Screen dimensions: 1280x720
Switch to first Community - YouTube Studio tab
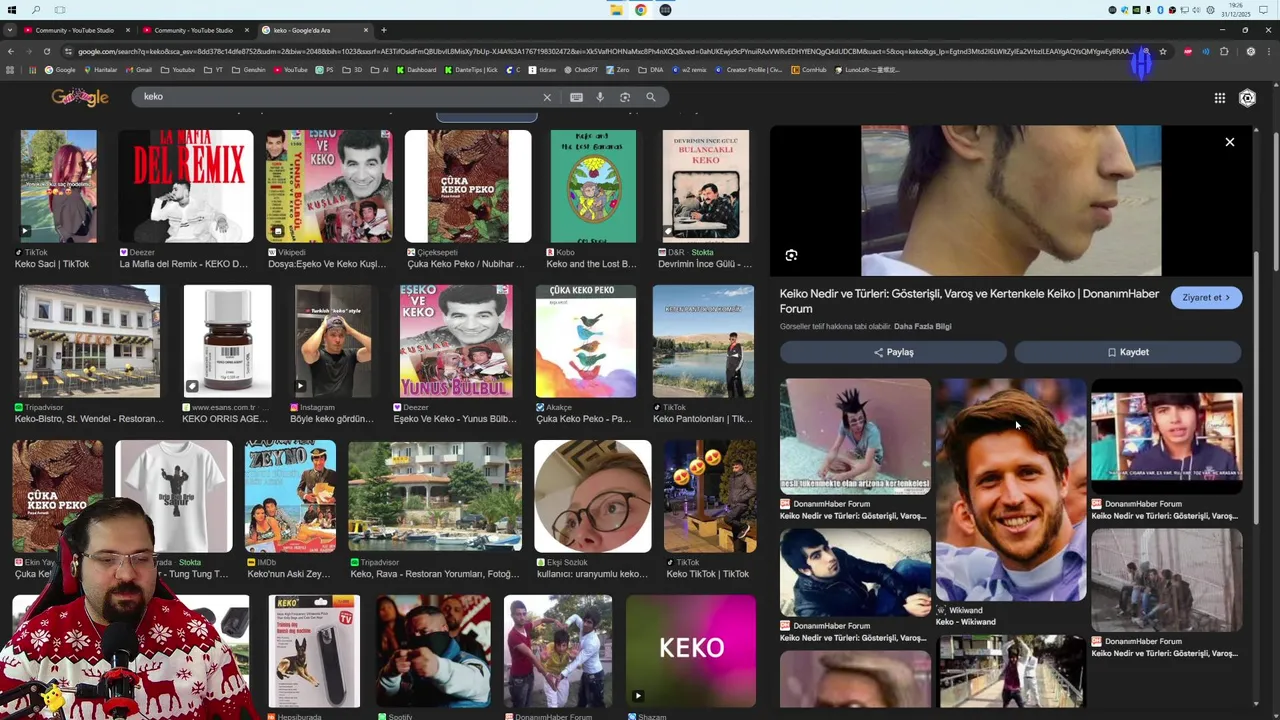[74, 30]
